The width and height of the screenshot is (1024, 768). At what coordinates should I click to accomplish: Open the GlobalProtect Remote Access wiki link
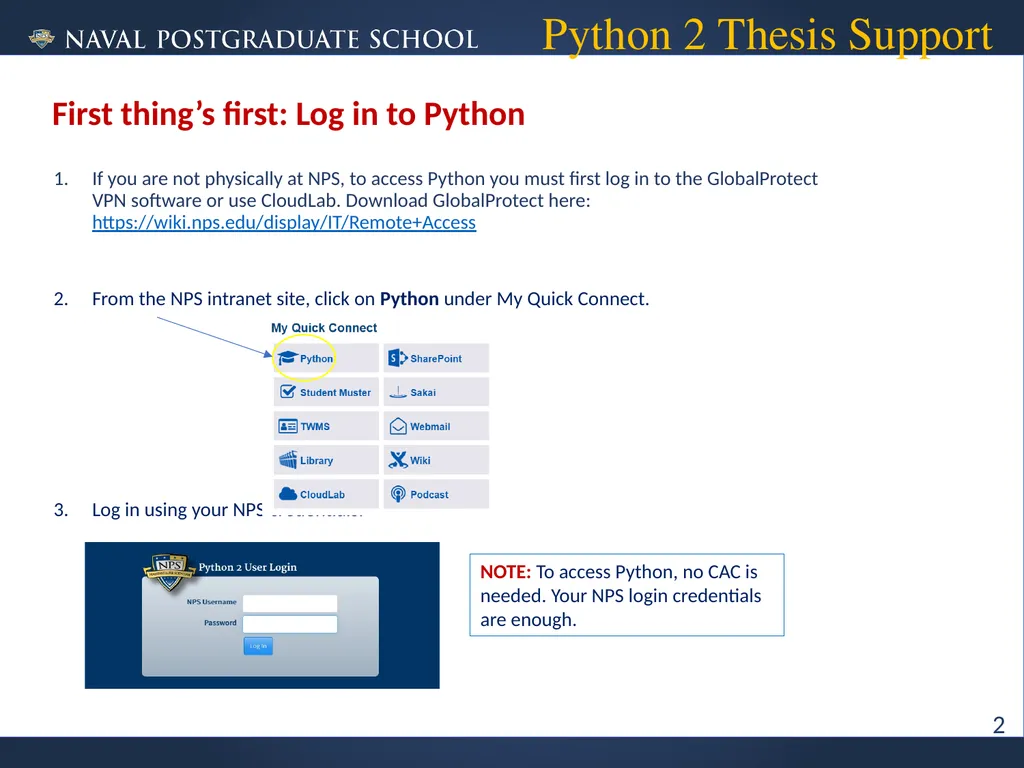tap(283, 223)
